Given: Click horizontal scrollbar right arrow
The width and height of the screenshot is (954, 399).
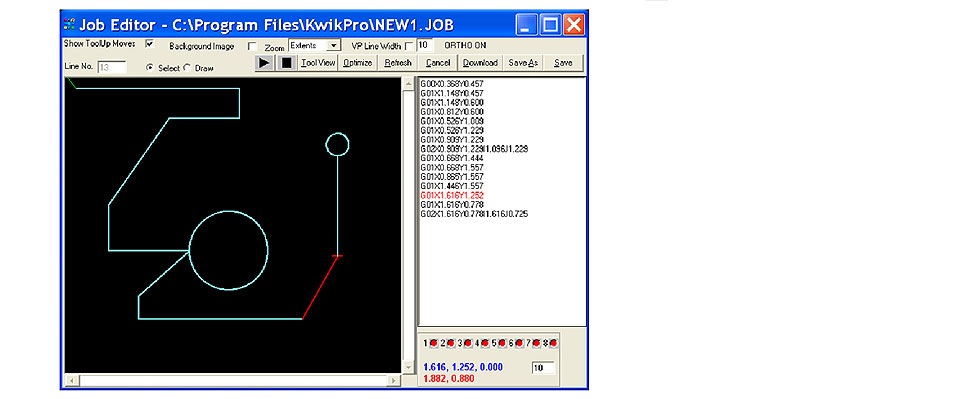Looking at the screenshot, I should [x=394, y=380].
